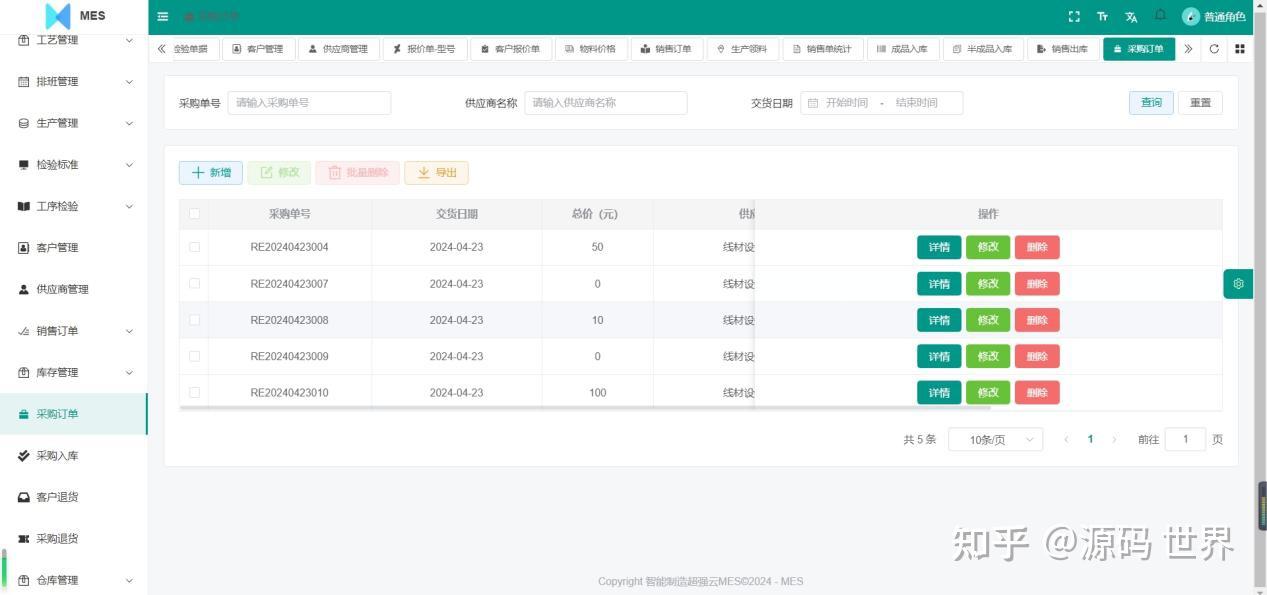Collapse the 生产管理 sidebar menu
The height and width of the screenshot is (595, 1267).
[x=75, y=122]
